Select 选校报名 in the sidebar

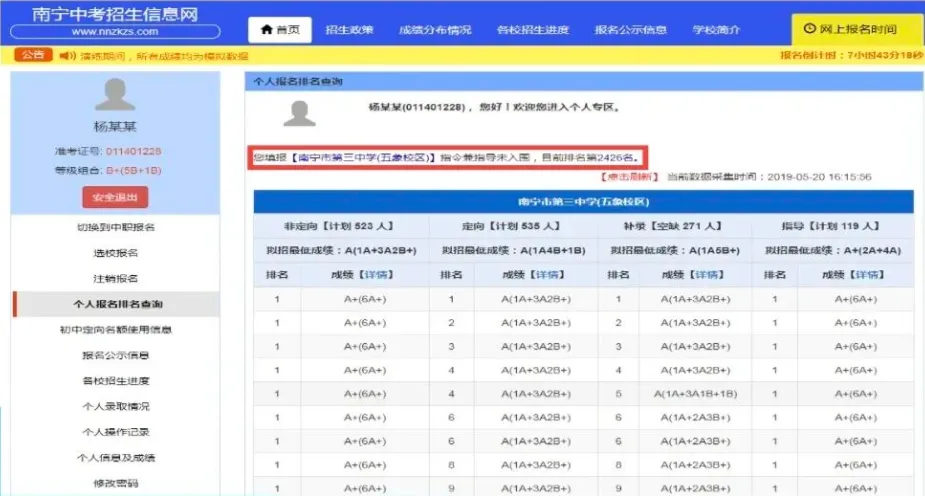click(x=116, y=253)
